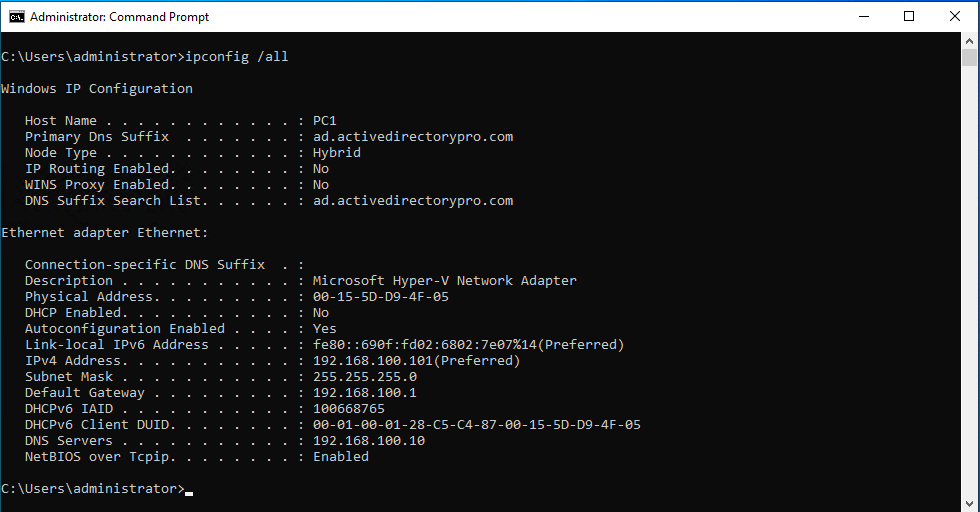Screen dimensions: 980x512
Task: Click the scrollbar down arrow
Action: pos(970,503)
